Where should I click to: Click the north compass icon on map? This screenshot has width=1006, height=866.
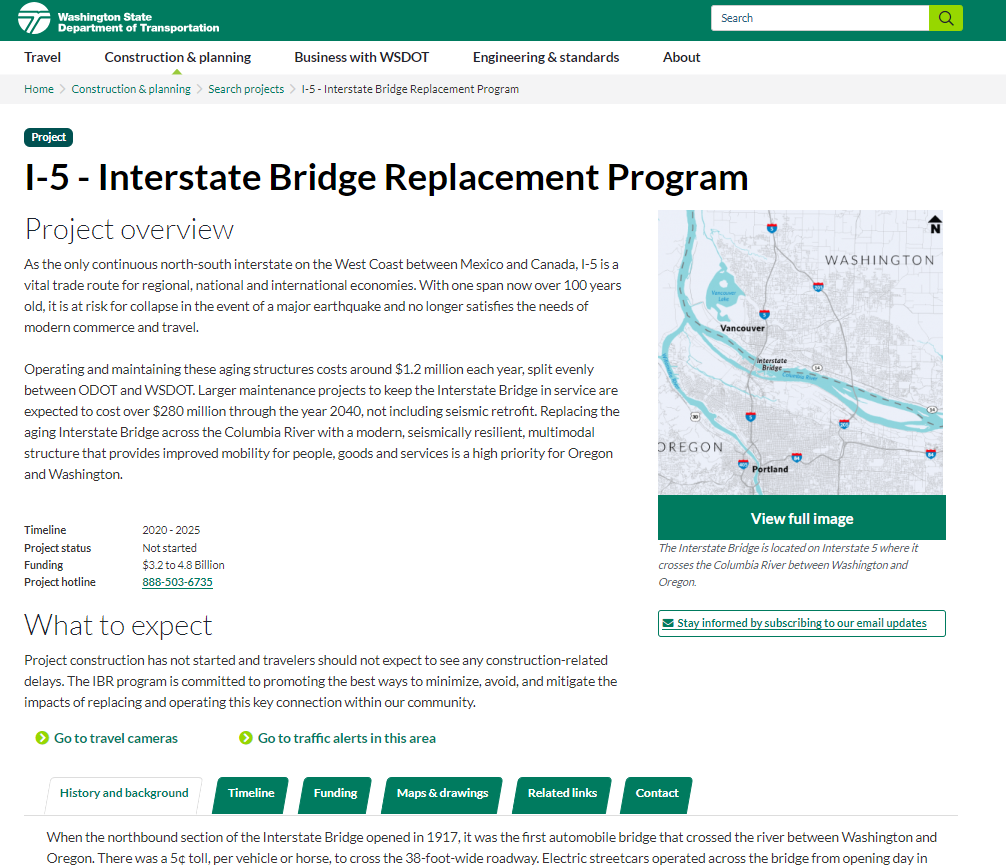point(935,224)
